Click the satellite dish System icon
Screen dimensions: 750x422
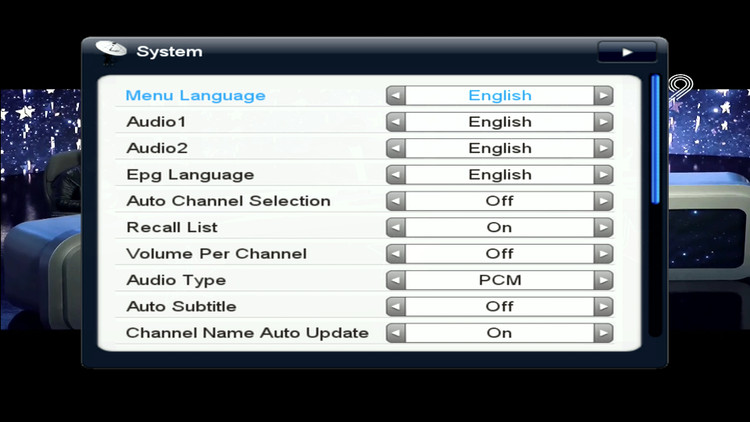coord(111,51)
